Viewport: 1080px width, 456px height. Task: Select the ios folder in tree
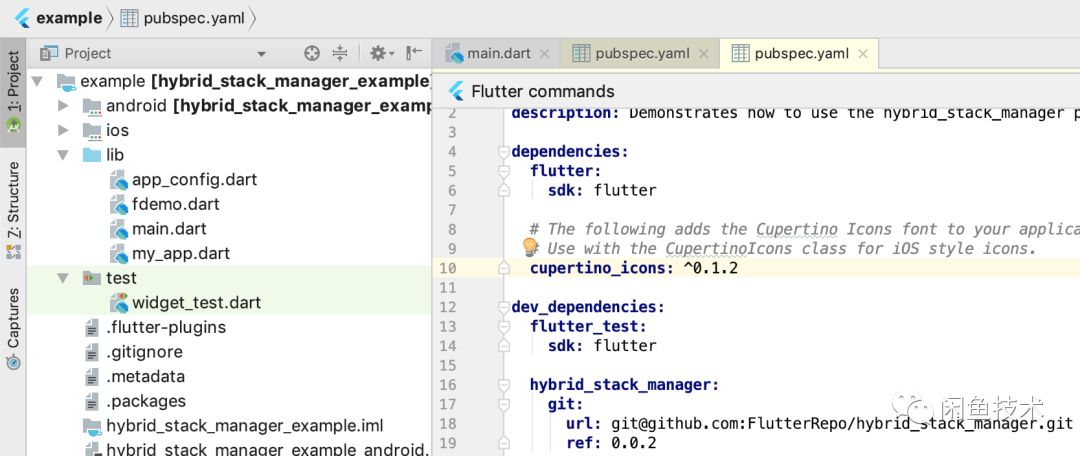click(x=117, y=130)
